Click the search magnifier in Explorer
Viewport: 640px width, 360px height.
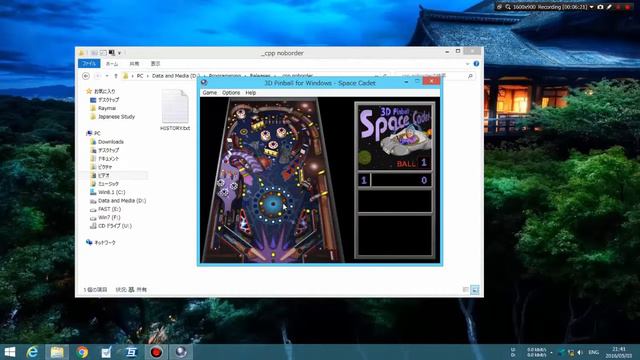click(470, 76)
